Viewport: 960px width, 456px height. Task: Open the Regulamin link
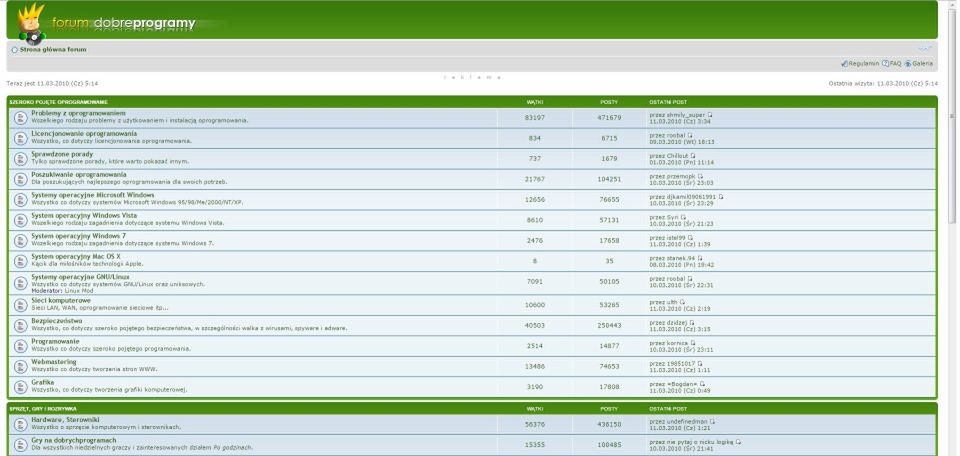pos(864,64)
